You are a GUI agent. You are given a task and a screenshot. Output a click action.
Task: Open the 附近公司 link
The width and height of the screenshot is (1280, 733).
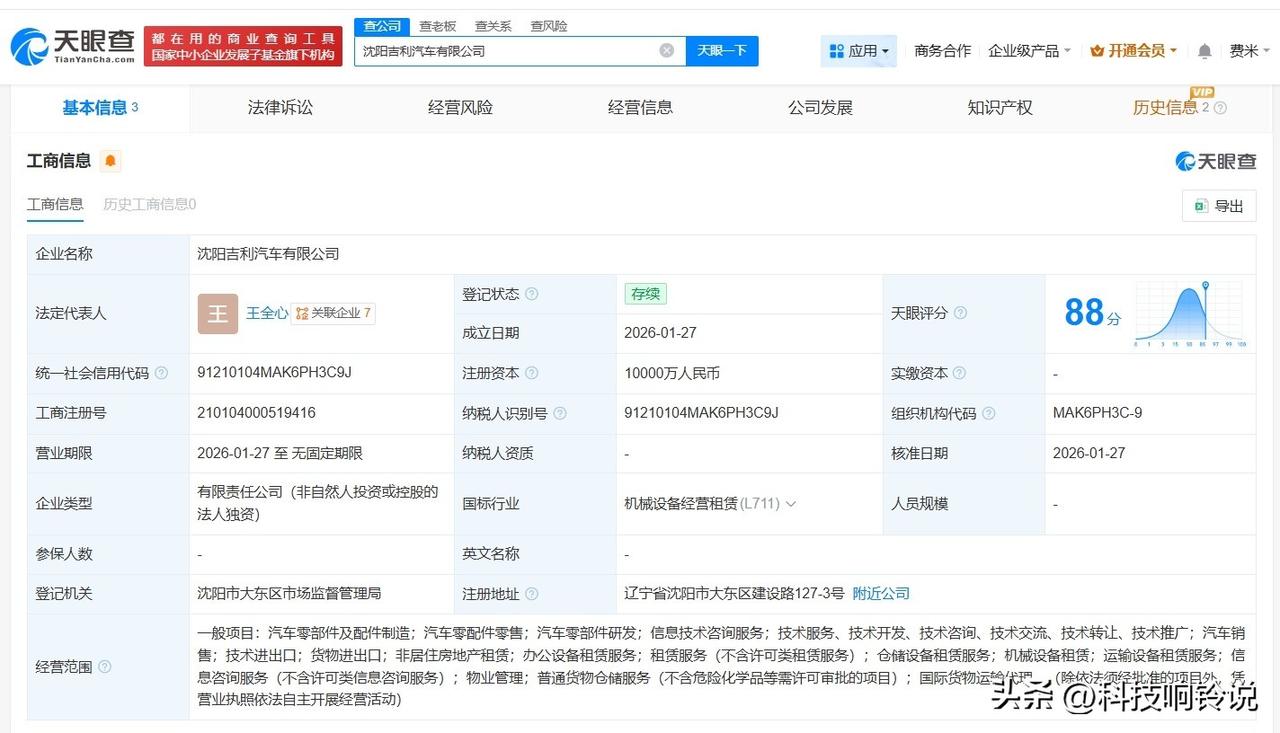[x=880, y=593]
